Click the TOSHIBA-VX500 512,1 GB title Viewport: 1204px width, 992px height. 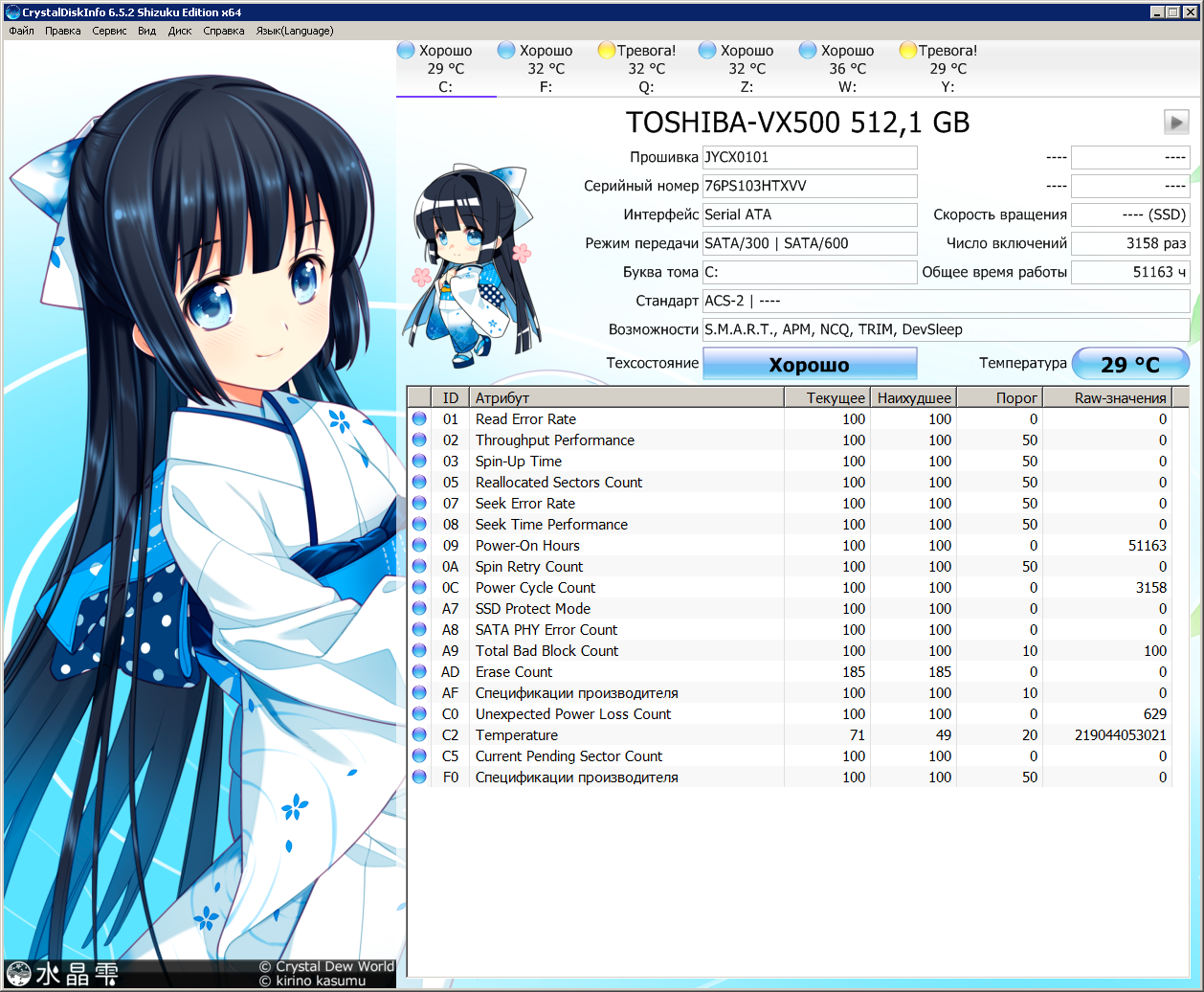pos(797,123)
